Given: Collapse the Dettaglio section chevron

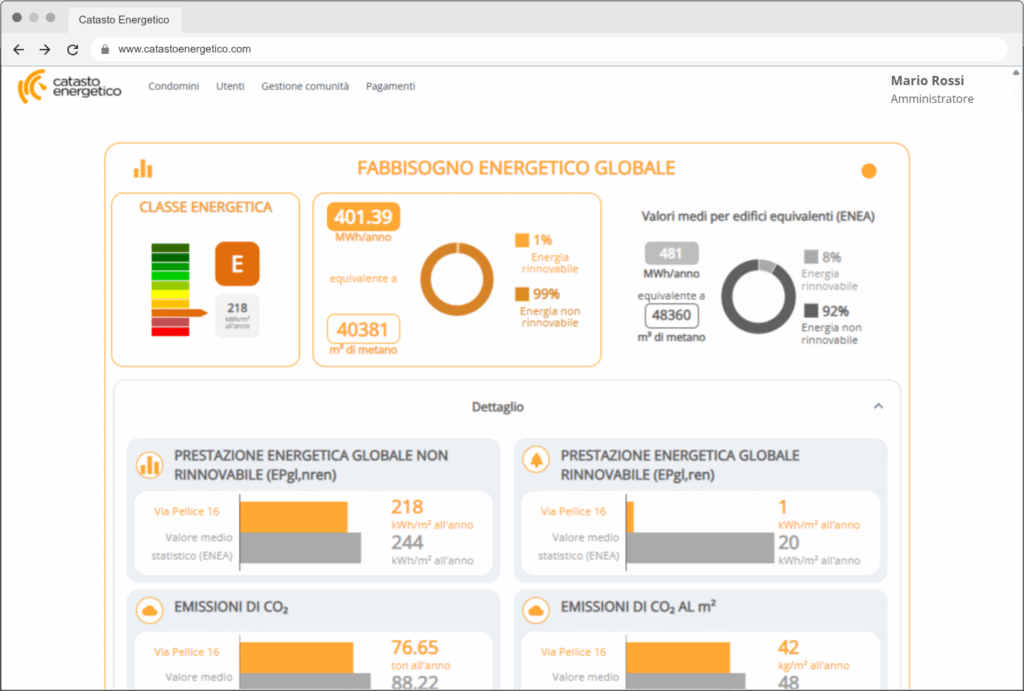Looking at the screenshot, I should pyautogui.click(x=878, y=407).
